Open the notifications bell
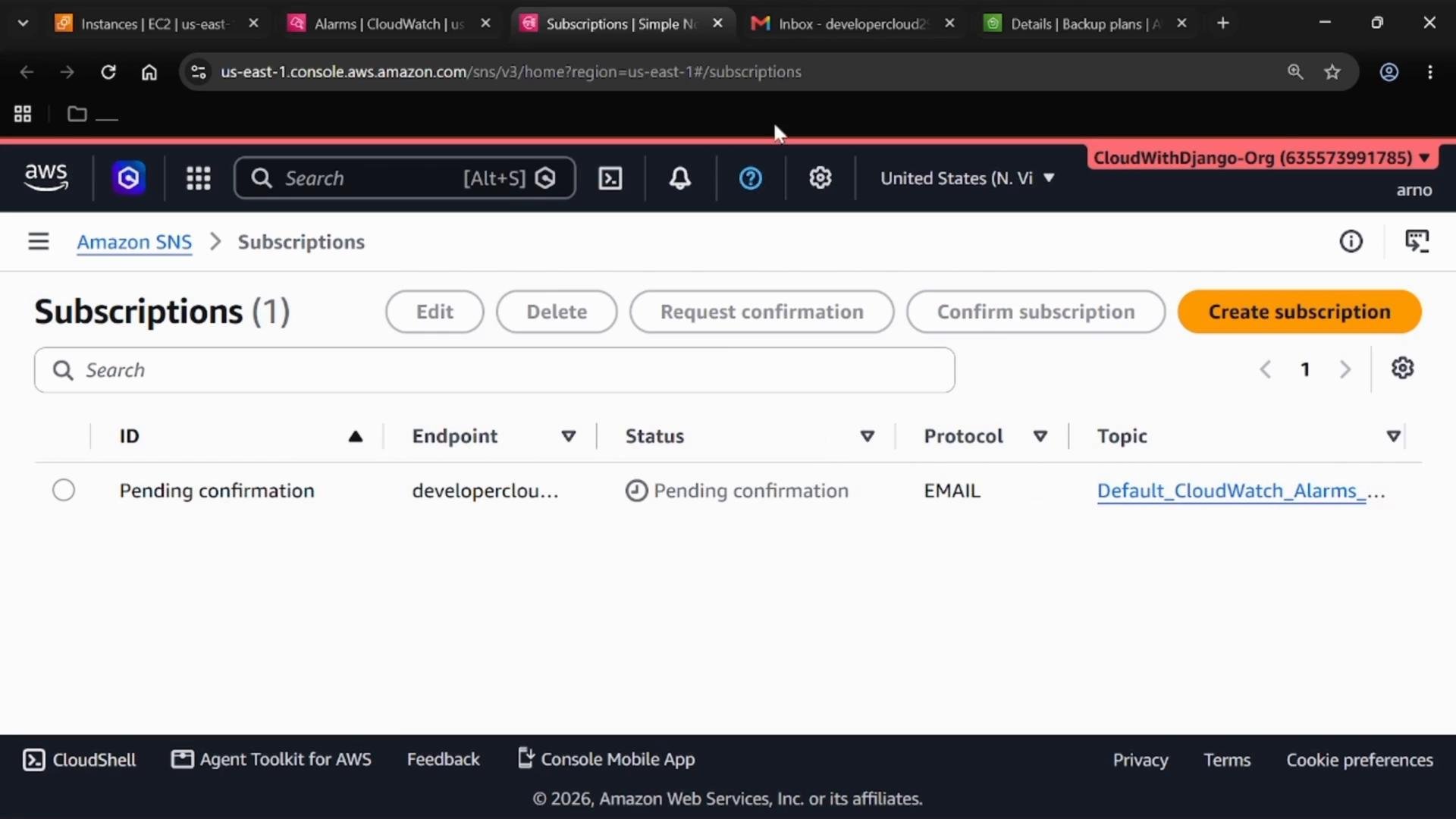This screenshot has width=1456, height=819. (x=680, y=178)
